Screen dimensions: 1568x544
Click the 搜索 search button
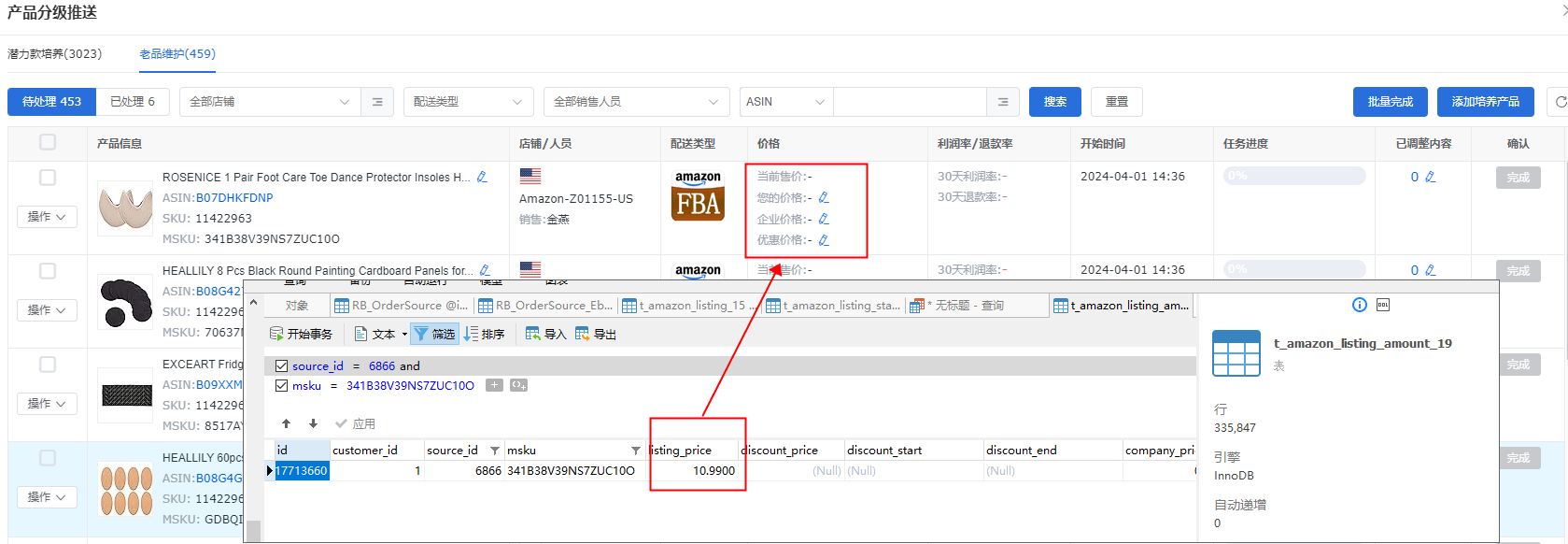[1055, 102]
